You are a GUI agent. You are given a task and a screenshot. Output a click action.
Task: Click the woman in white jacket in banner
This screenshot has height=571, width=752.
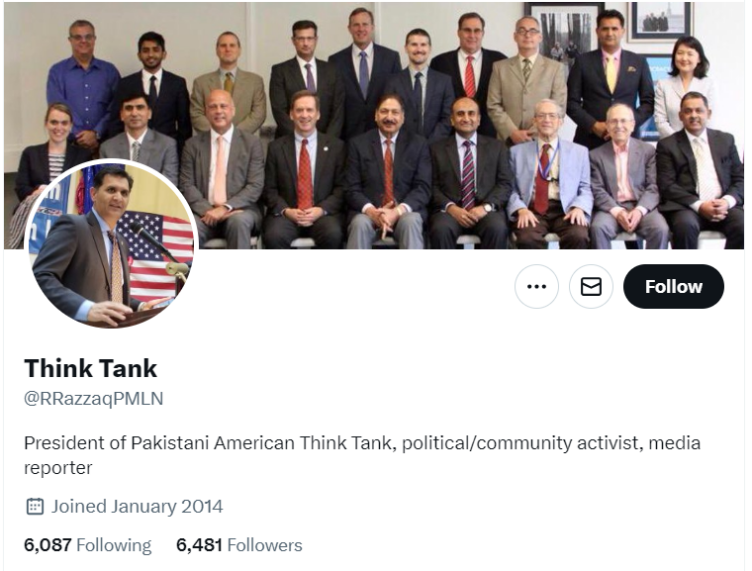pos(683,86)
